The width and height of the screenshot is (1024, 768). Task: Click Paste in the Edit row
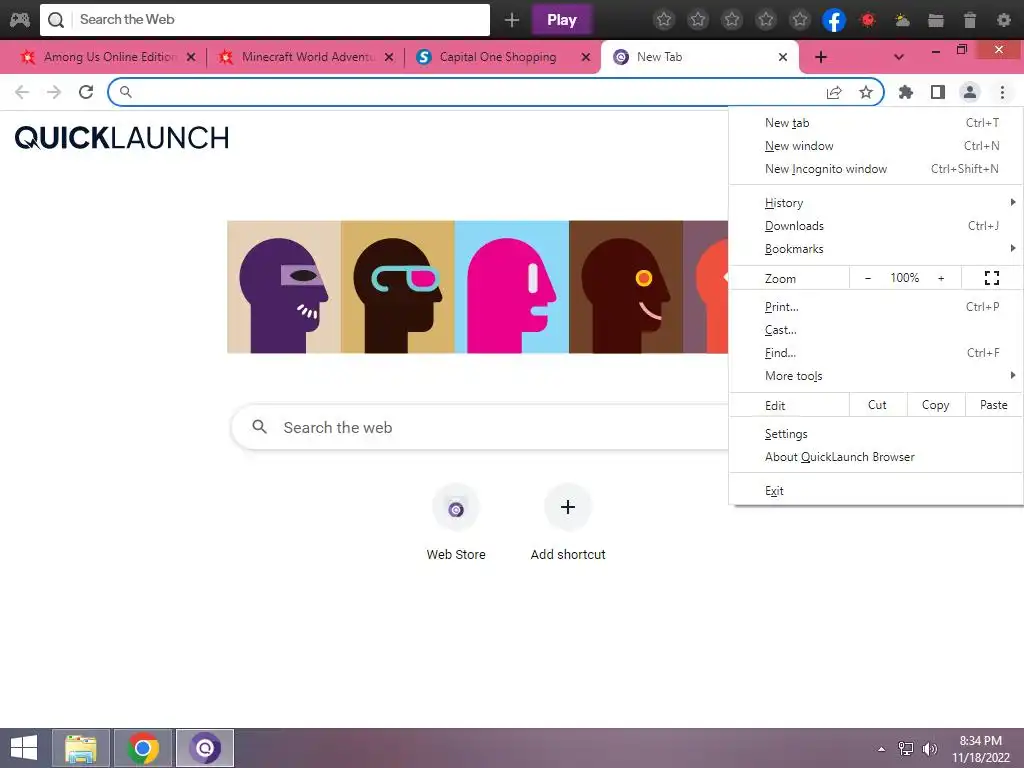tap(993, 405)
